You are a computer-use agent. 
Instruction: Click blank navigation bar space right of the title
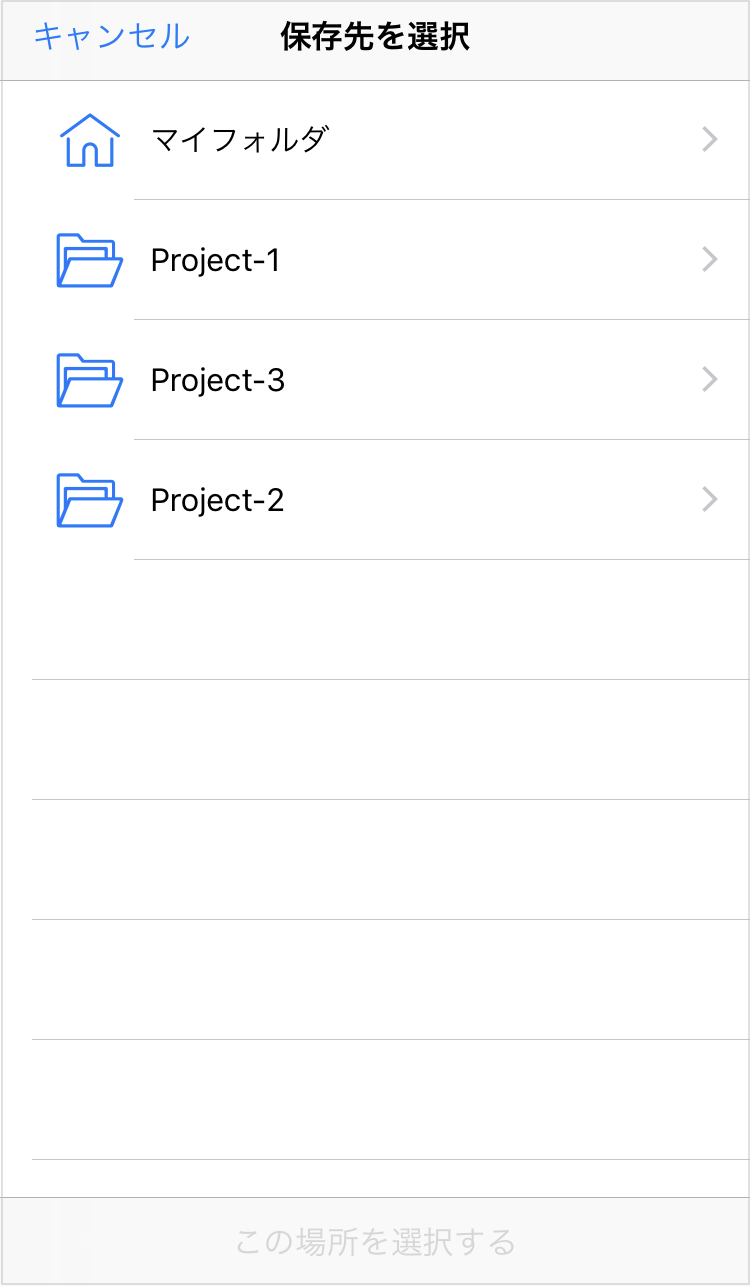click(x=610, y=40)
